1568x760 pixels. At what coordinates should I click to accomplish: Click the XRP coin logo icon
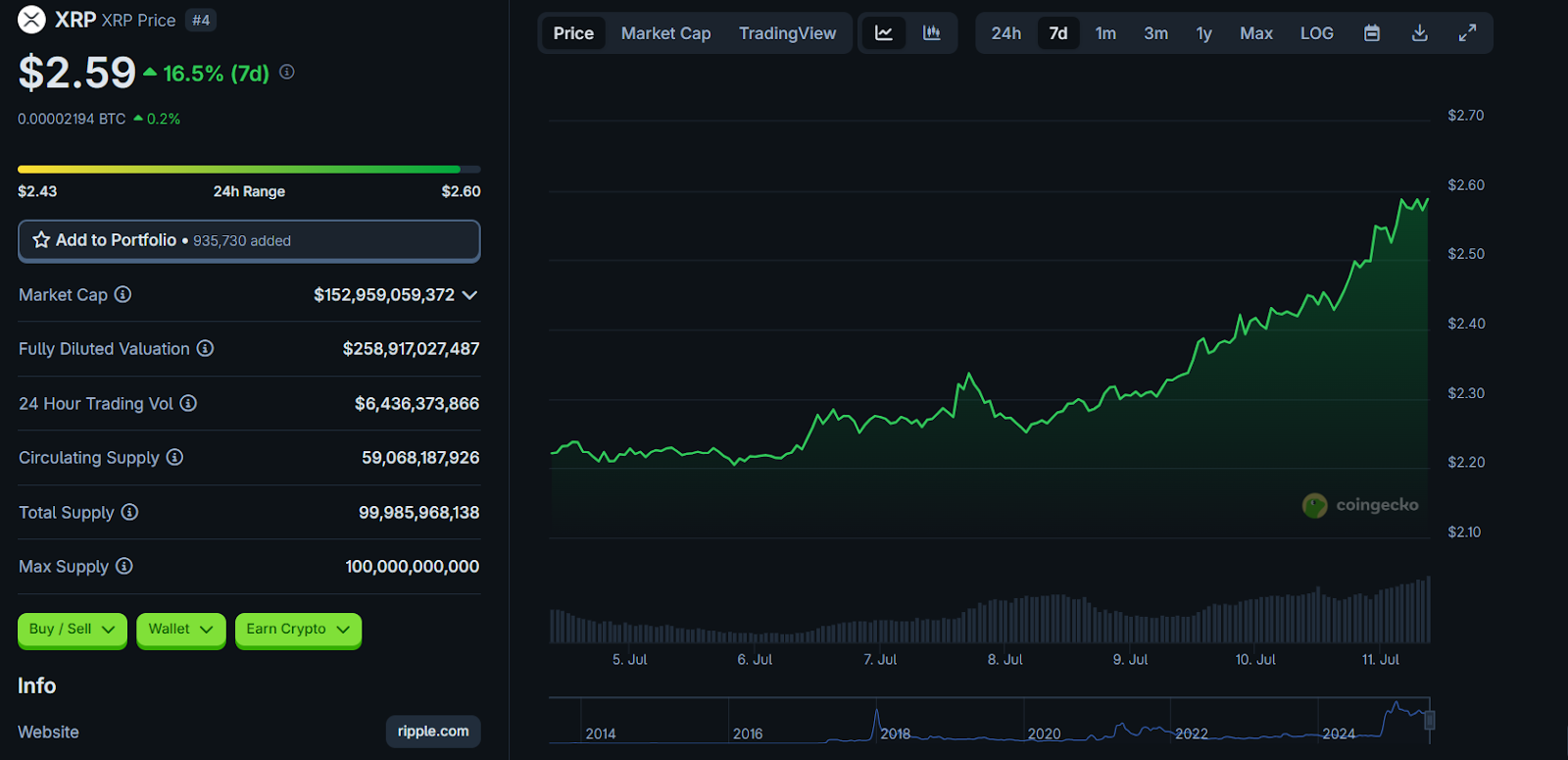(x=31, y=20)
